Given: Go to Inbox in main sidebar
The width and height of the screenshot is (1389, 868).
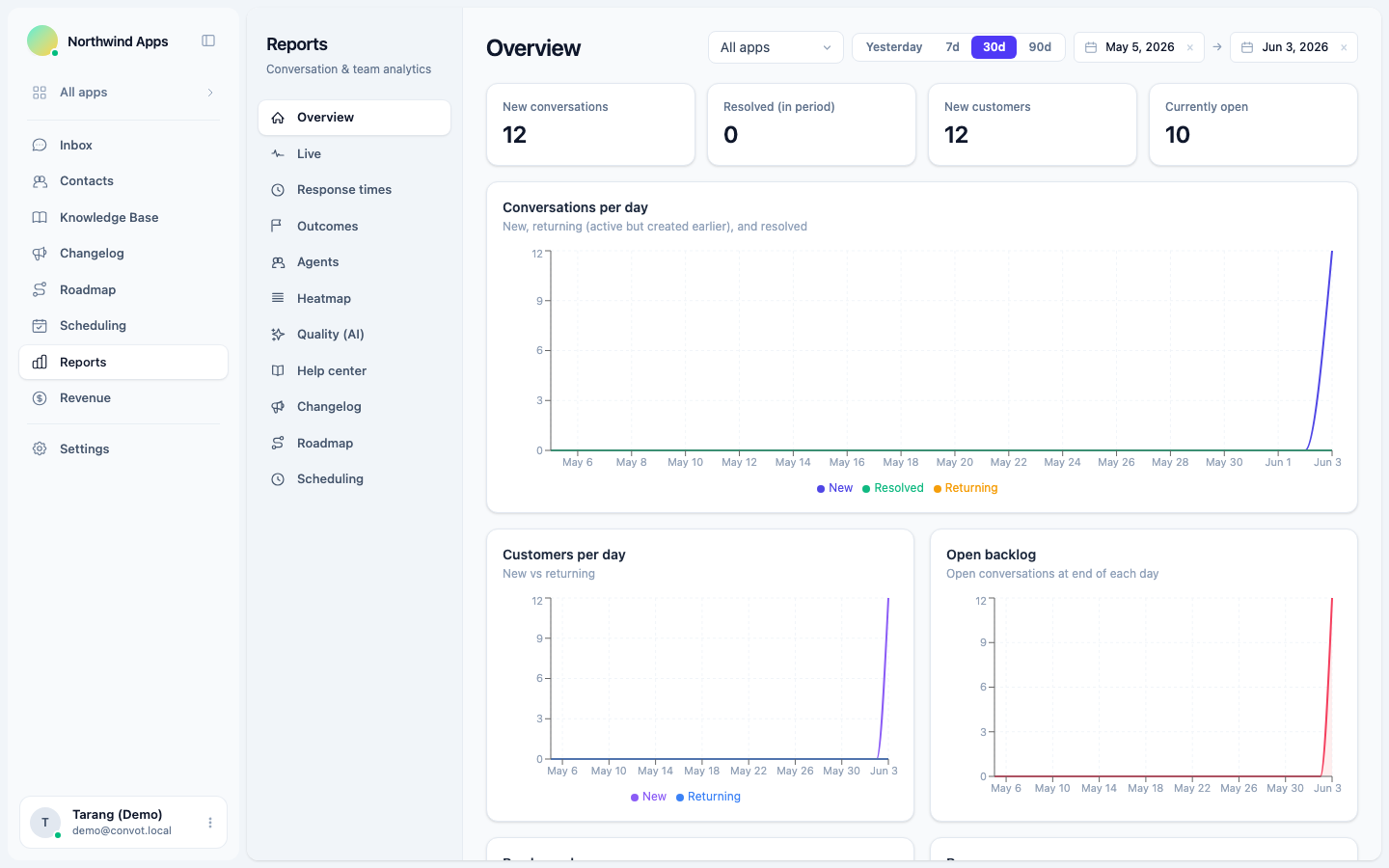Looking at the screenshot, I should tap(123, 146).
